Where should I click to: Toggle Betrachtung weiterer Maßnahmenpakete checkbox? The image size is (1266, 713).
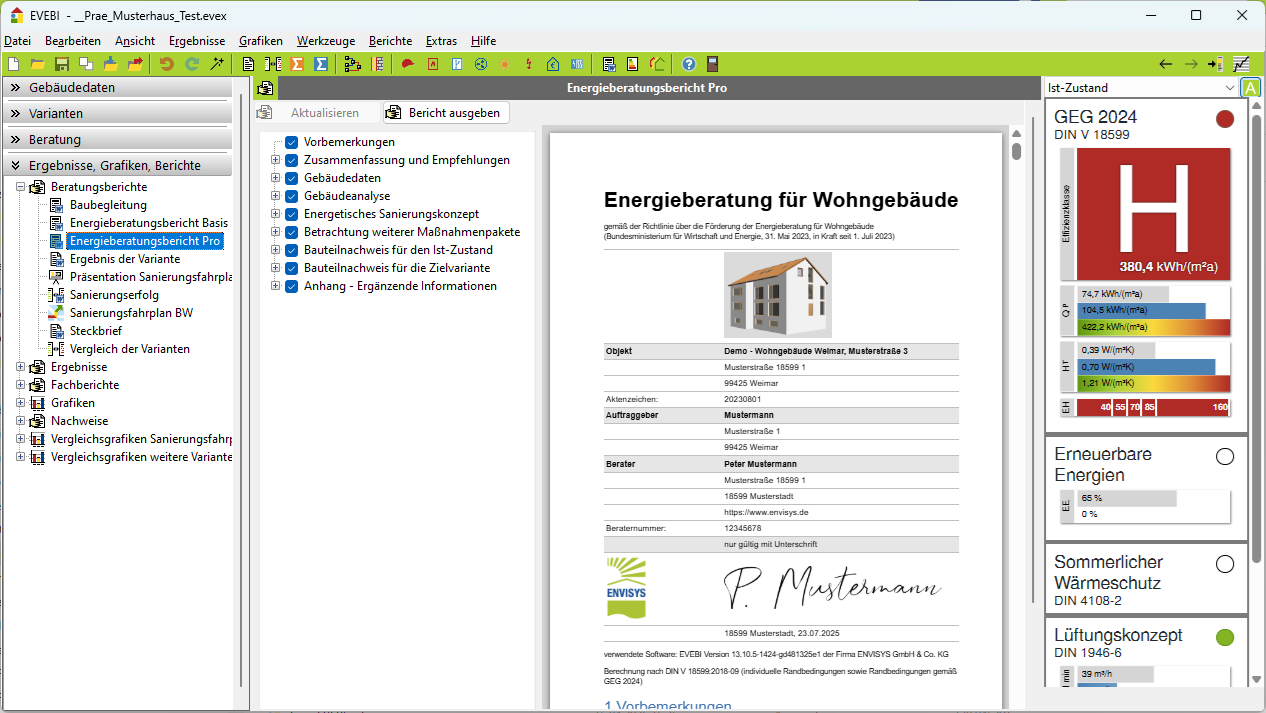292,232
